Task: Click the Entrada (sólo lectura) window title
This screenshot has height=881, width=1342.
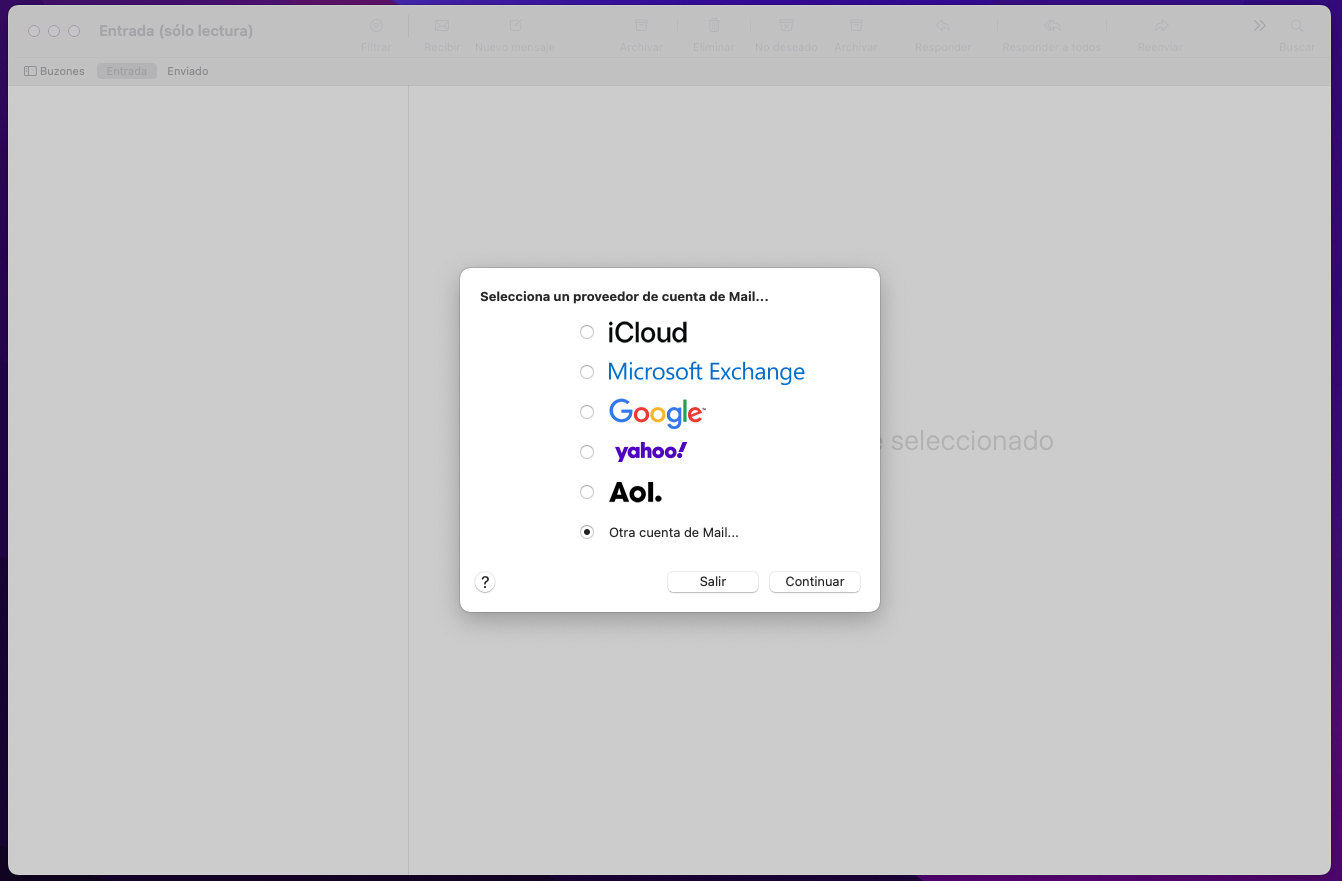Action: click(176, 31)
